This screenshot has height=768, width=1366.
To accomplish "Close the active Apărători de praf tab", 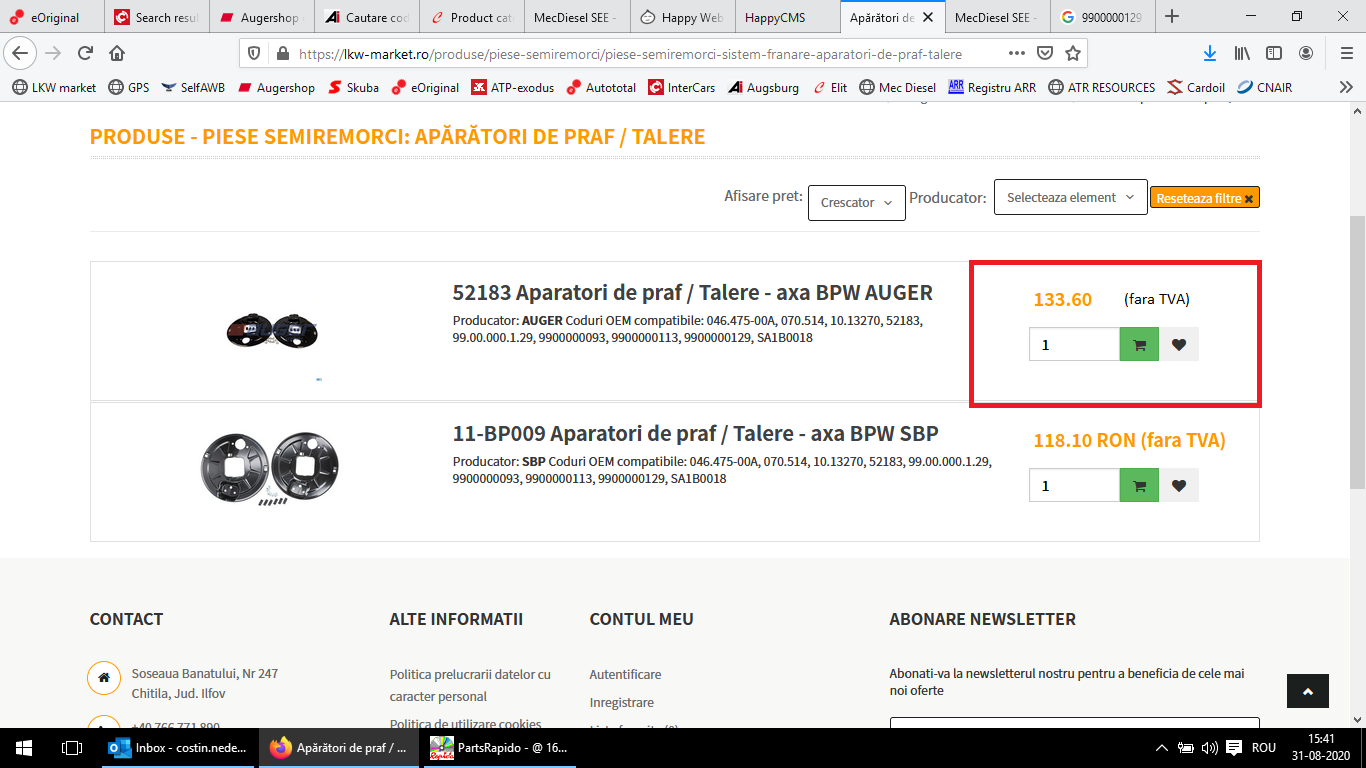I will [929, 17].
